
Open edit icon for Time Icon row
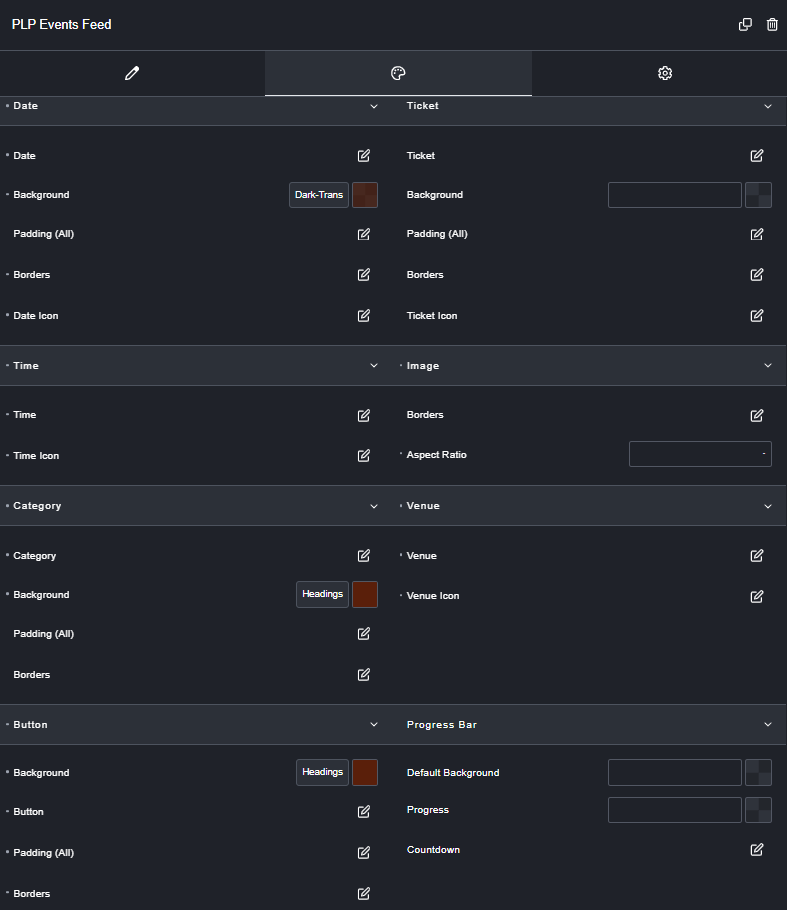click(364, 456)
